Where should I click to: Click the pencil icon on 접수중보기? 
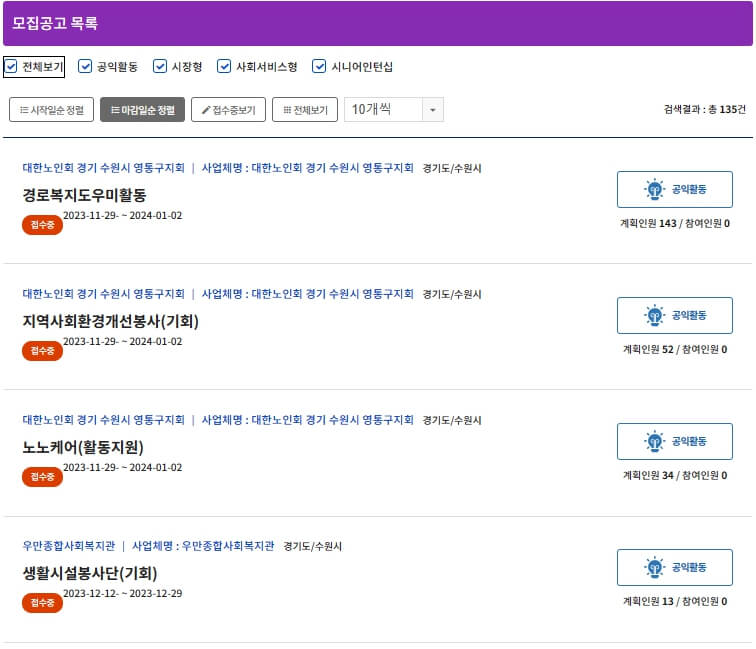point(206,110)
